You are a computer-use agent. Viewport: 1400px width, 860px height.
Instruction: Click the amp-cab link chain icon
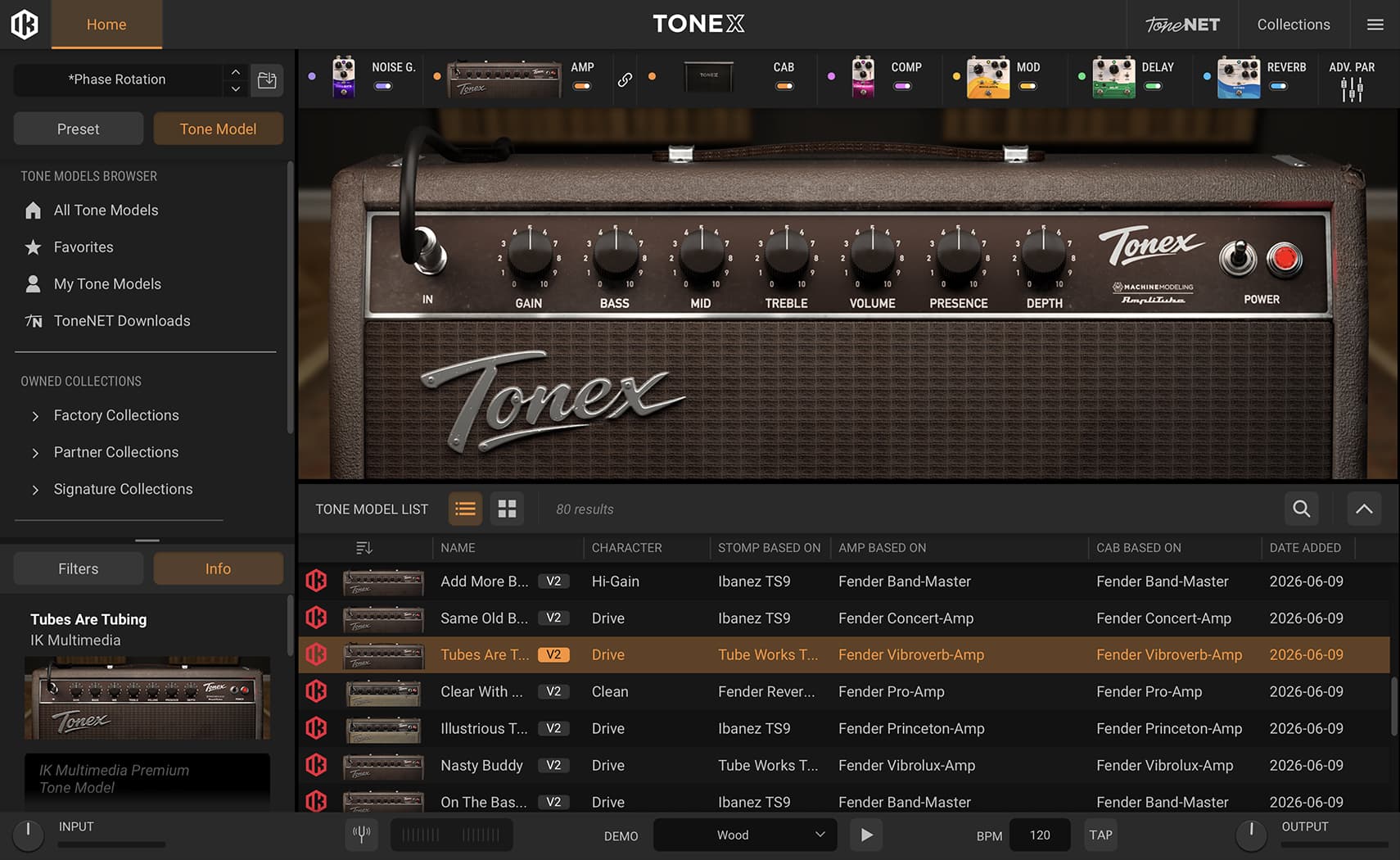click(x=625, y=79)
